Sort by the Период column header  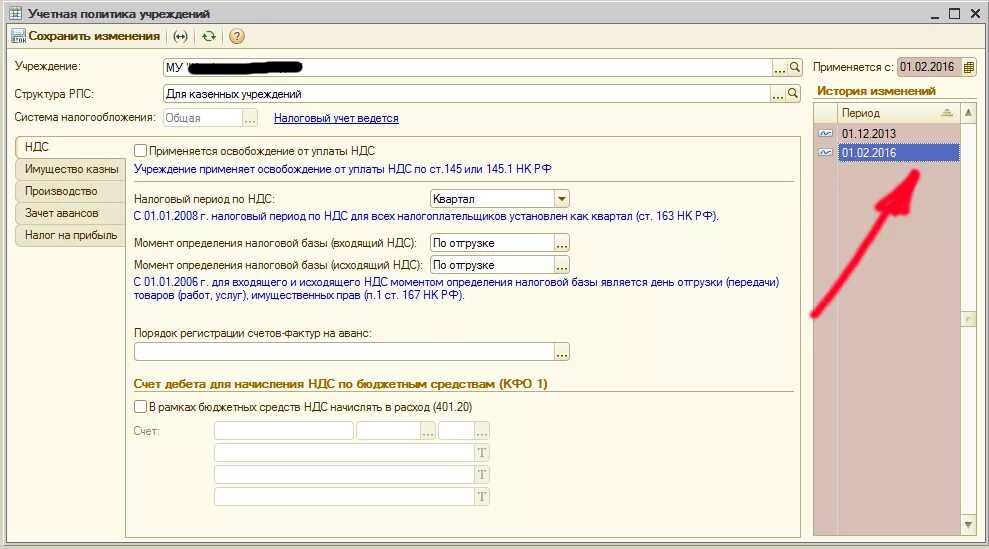click(x=899, y=113)
